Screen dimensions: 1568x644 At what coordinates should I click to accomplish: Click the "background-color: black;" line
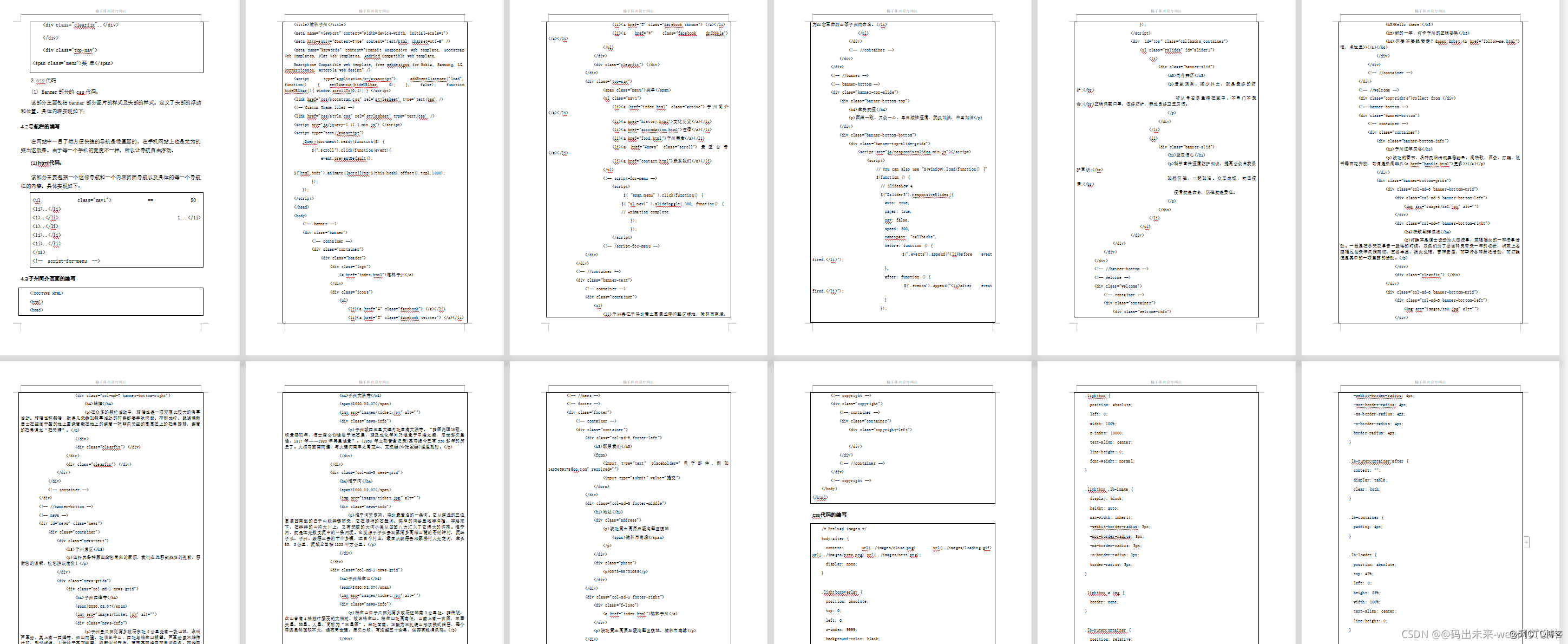tap(852, 639)
